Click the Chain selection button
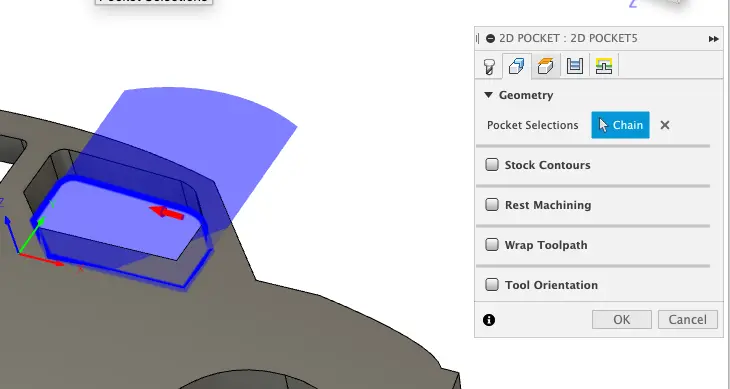This screenshot has height=389, width=730. (620, 125)
